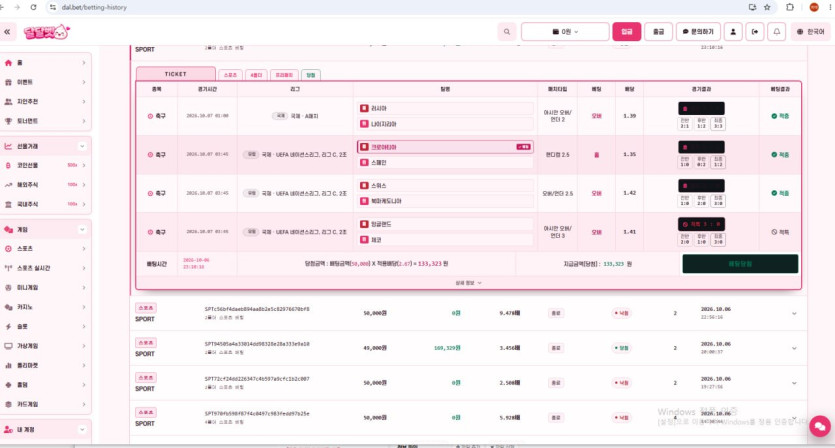Open the mini game sidebar item

tap(46, 288)
